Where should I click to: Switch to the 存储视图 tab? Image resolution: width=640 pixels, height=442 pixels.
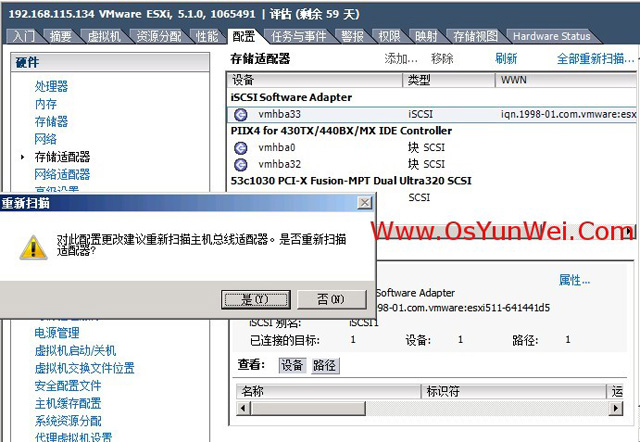tap(475, 36)
